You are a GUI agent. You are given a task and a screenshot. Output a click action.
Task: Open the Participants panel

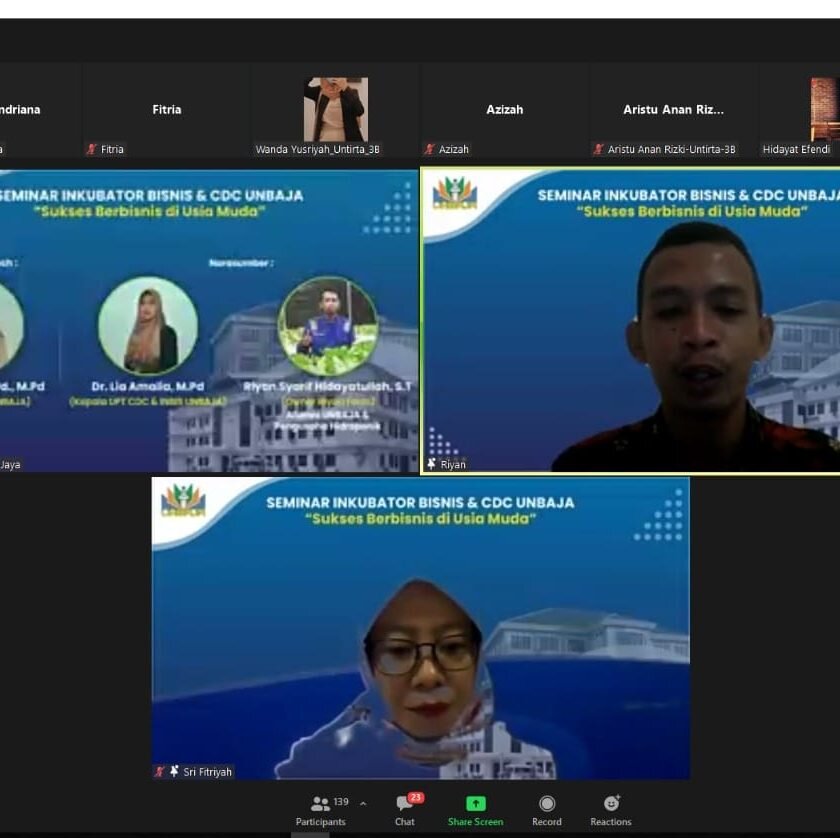pos(320,809)
